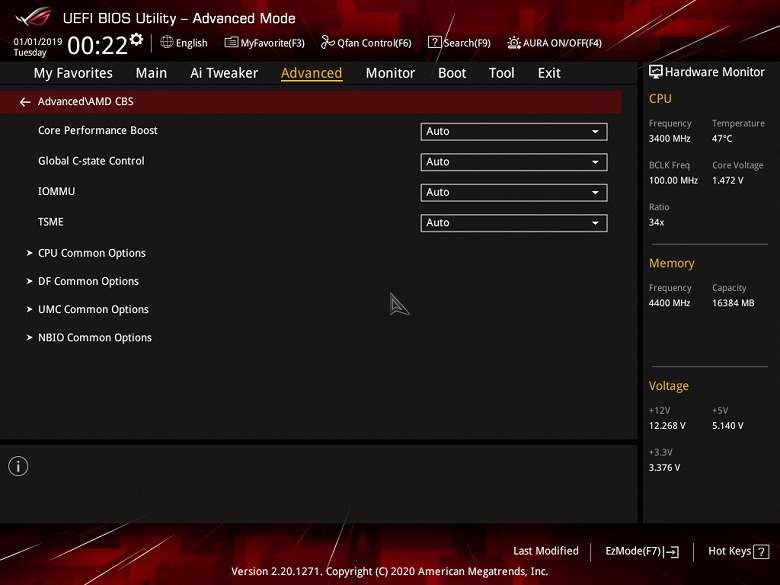Image resolution: width=780 pixels, height=585 pixels.
Task: Click the 00:22 clock display
Action: (98, 46)
